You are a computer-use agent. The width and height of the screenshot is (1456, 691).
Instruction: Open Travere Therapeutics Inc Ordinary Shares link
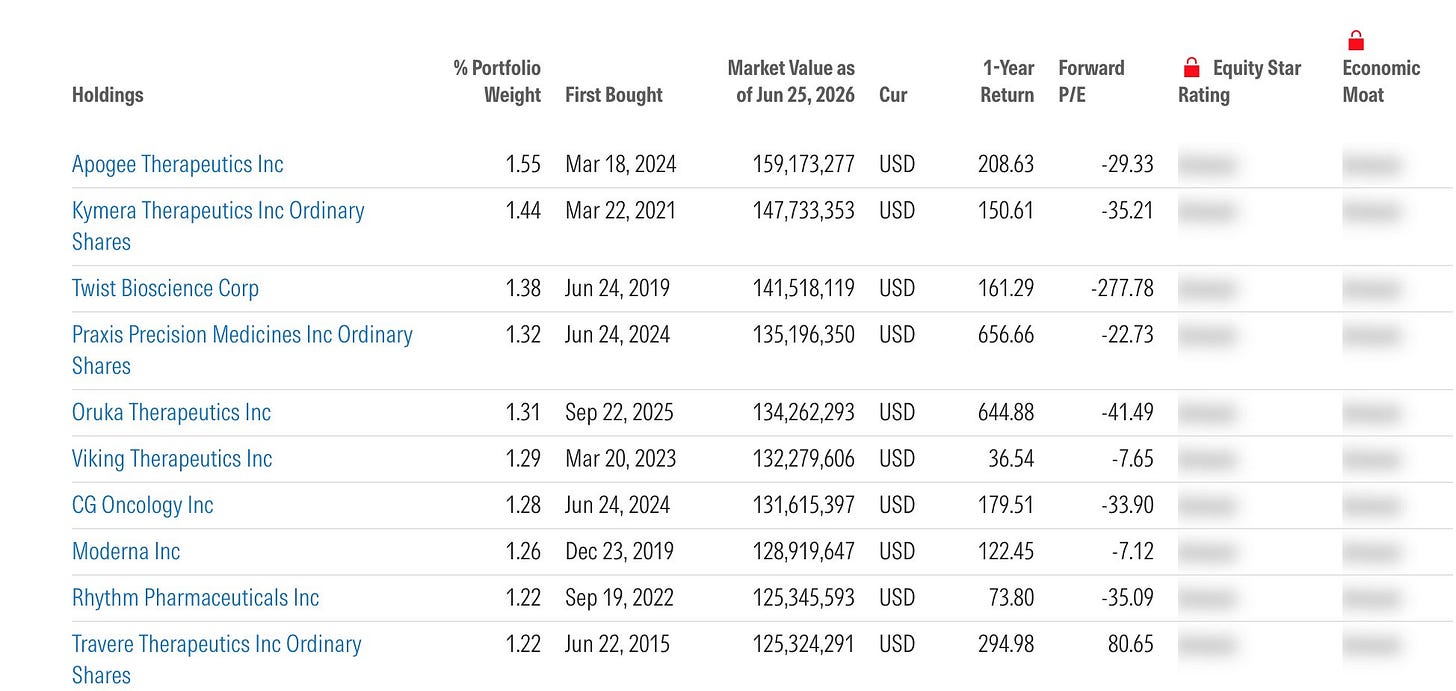[x=217, y=659]
